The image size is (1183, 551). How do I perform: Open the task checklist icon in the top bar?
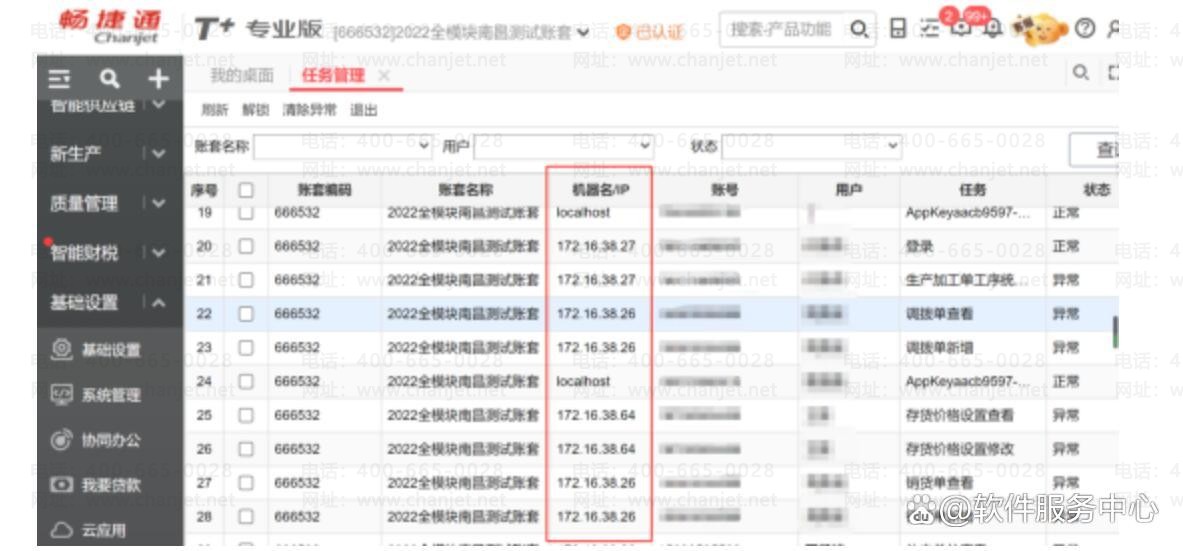tap(930, 29)
